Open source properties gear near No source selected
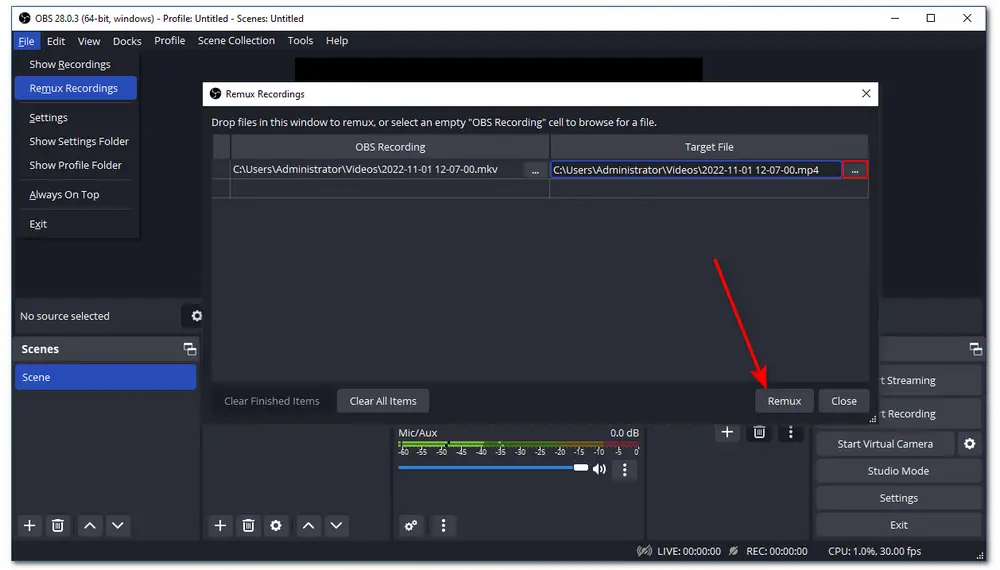 [x=196, y=316]
